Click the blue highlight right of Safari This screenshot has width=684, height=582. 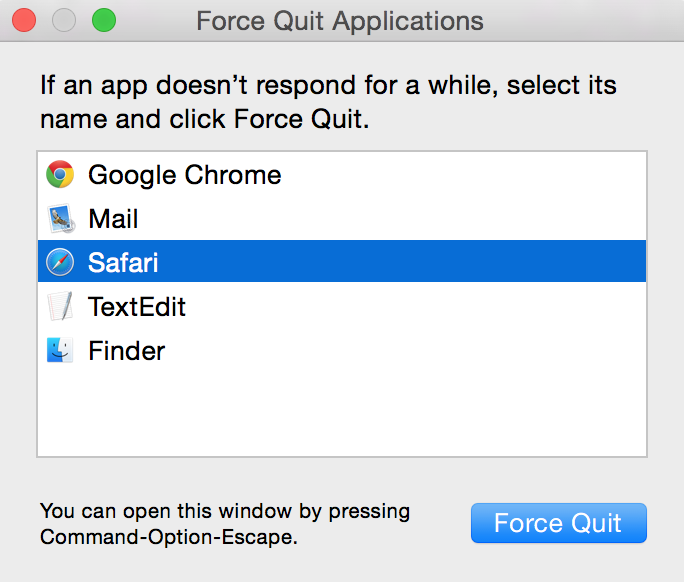401,261
